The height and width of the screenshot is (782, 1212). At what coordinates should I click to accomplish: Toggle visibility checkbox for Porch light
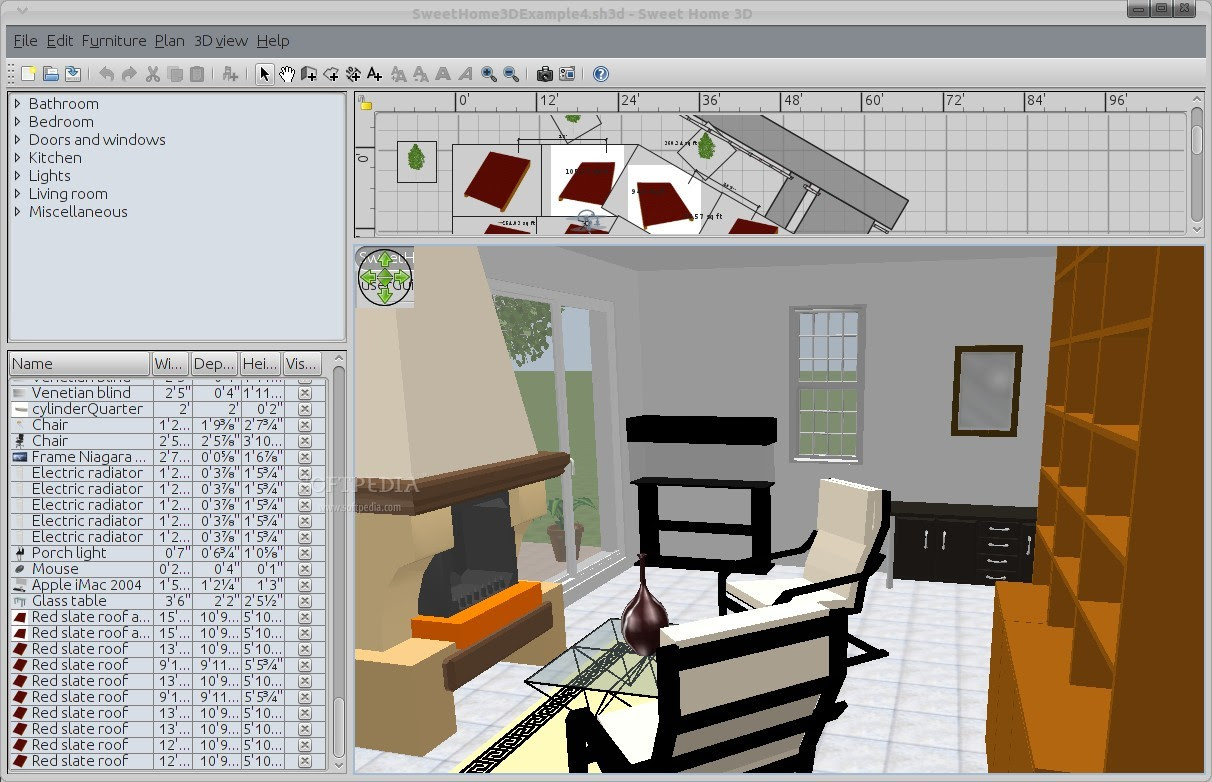point(304,553)
